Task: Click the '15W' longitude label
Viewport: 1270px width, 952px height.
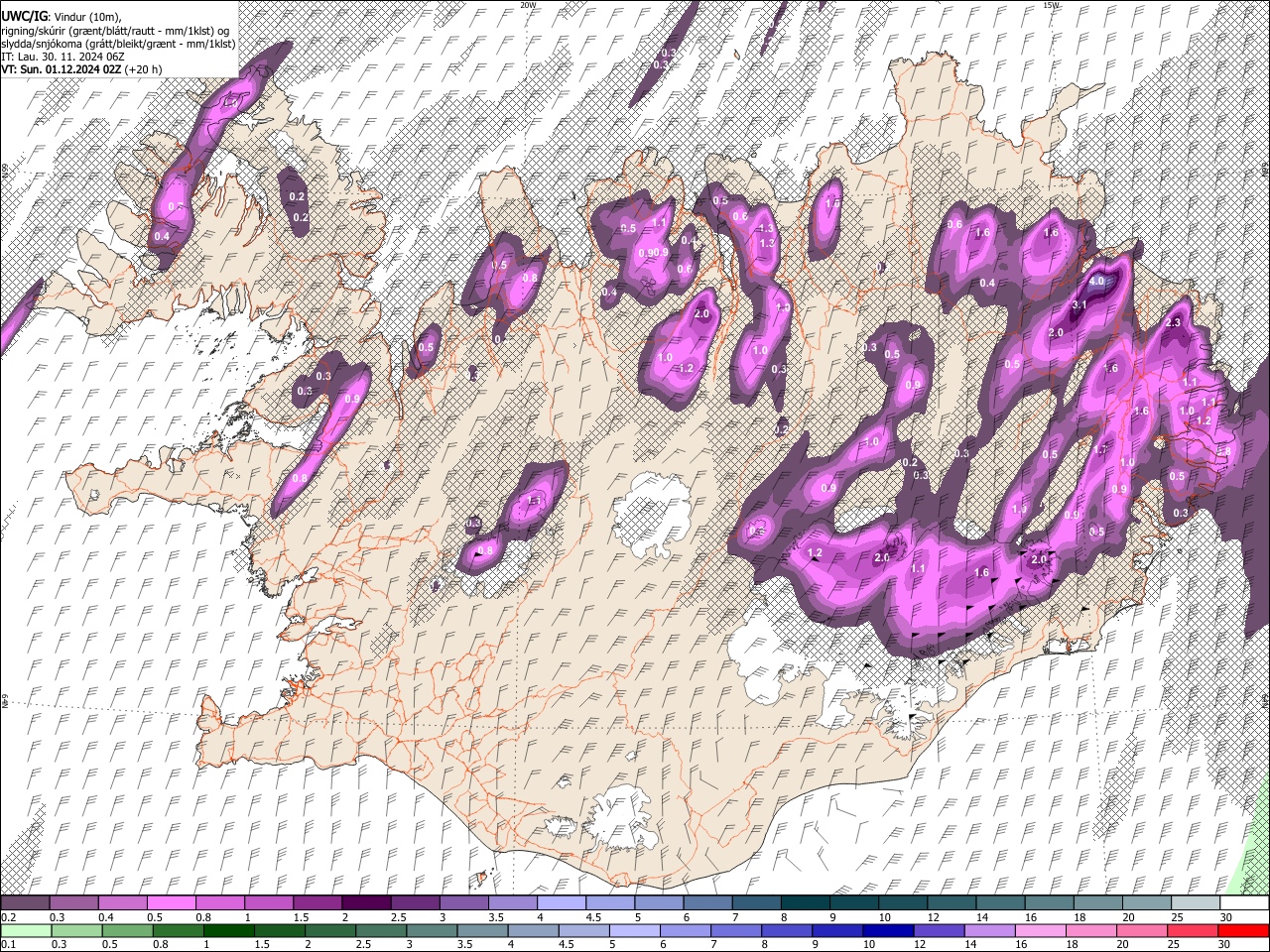Action: [x=1051, y=5]
